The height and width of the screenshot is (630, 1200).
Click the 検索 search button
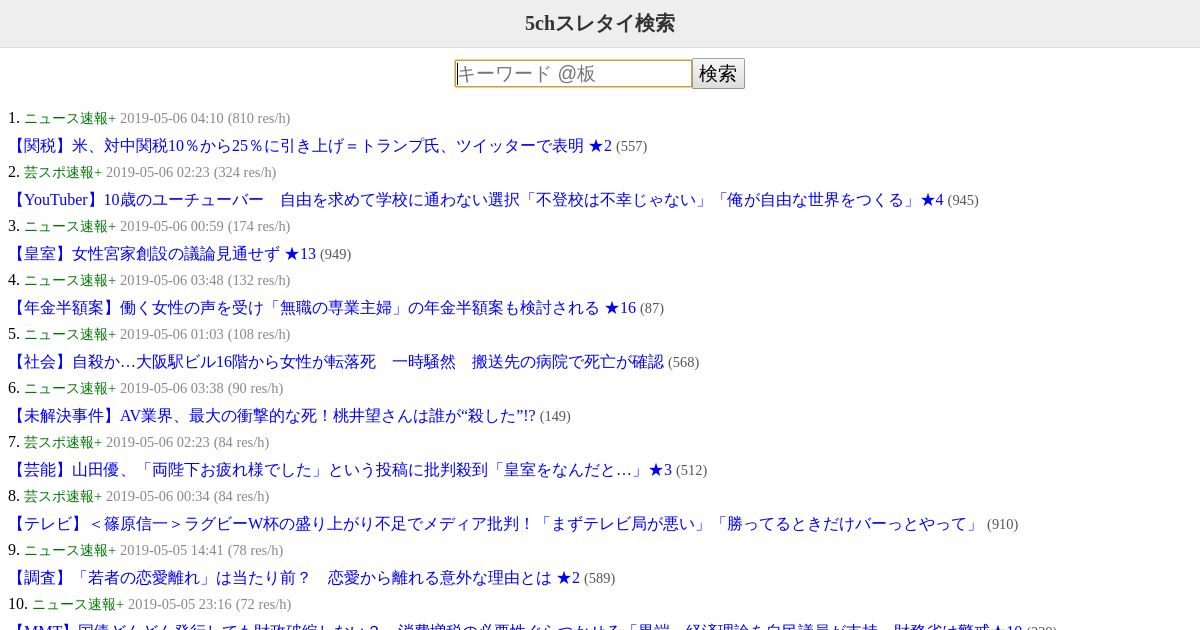pyautogui.click(x=718, y=74)
